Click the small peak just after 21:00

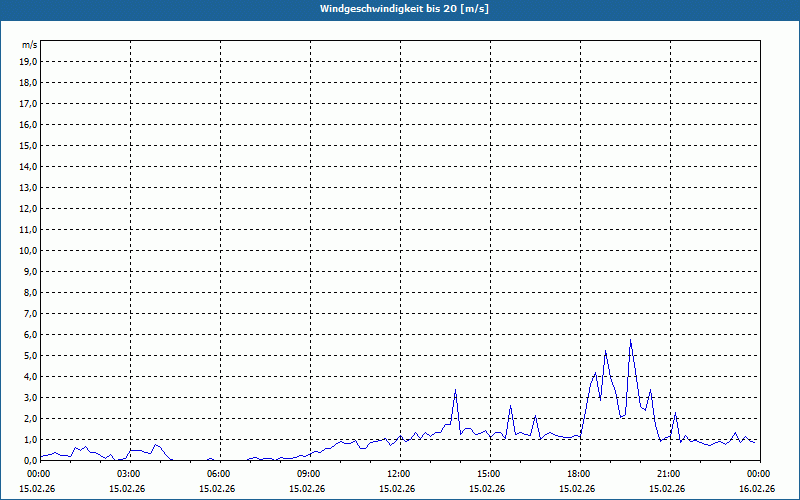(x=675, y=413)
